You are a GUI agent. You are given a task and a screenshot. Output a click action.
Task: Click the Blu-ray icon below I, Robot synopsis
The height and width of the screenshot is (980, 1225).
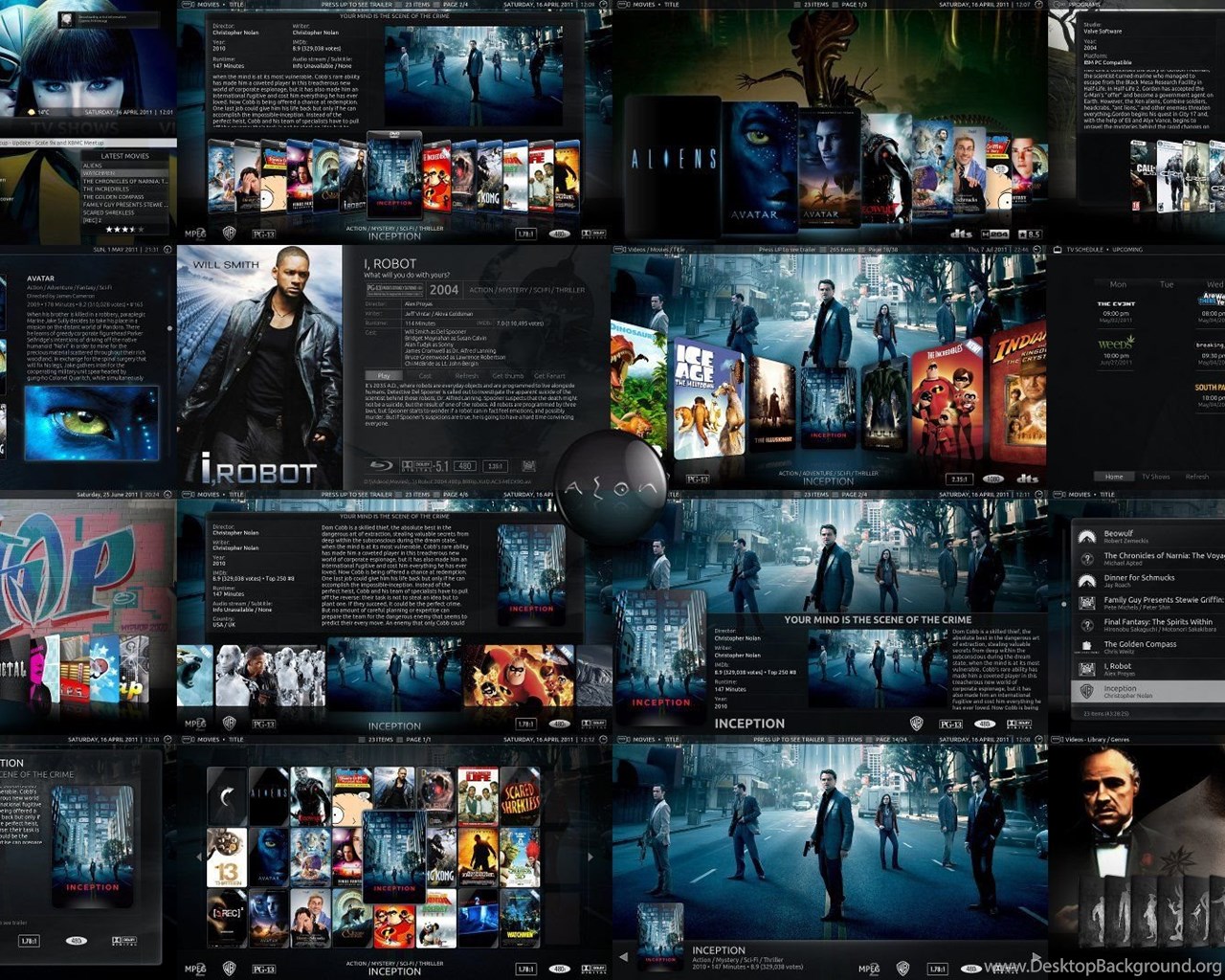[380, 466]
